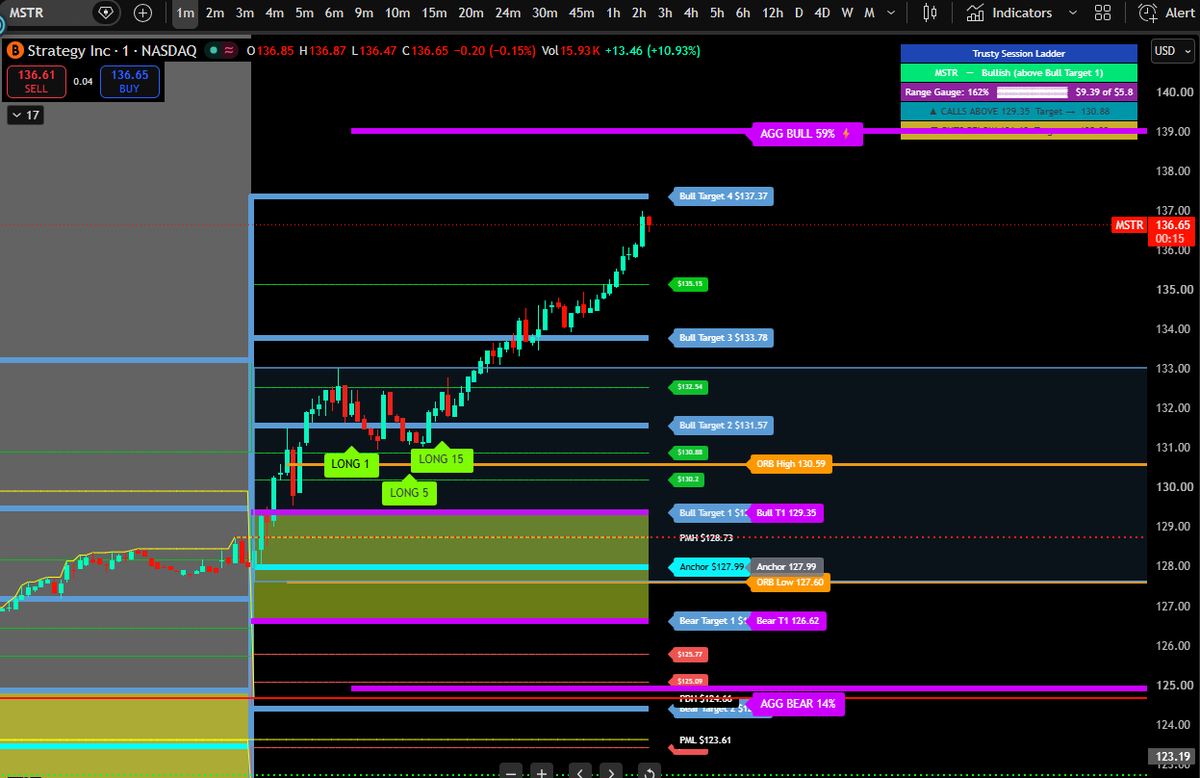Viewport: 1200px width, 778px height.
Task: Select the 4h interval
Action: [691, 13]
